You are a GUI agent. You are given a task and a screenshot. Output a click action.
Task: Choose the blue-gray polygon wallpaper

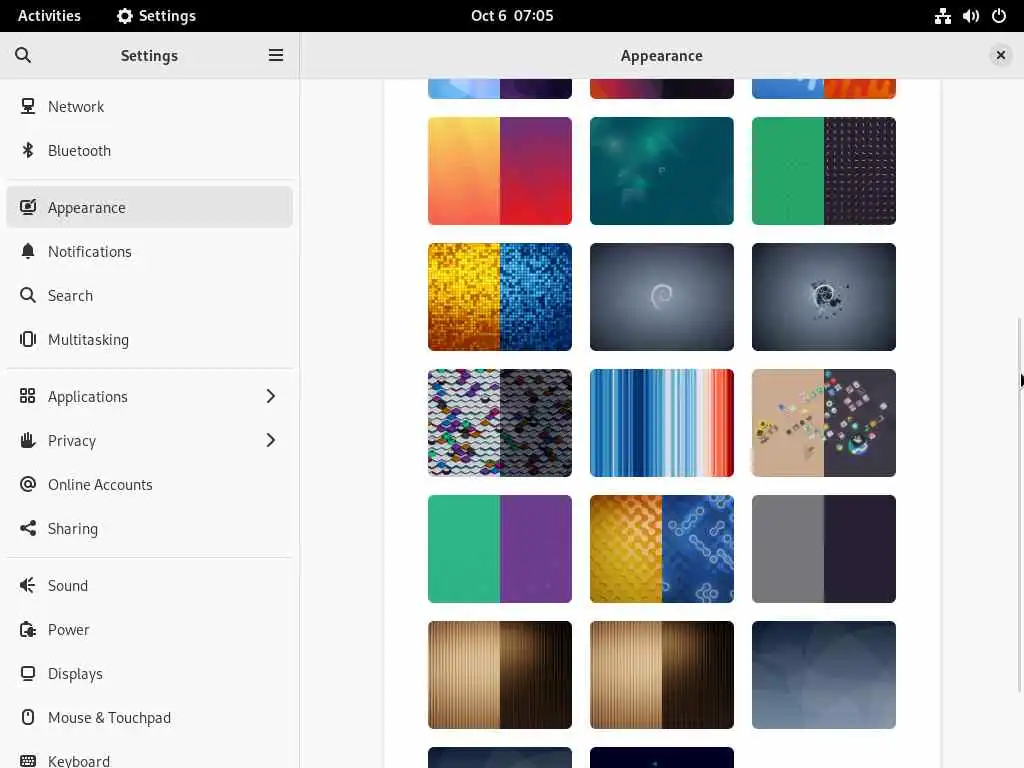coord(824,675)
